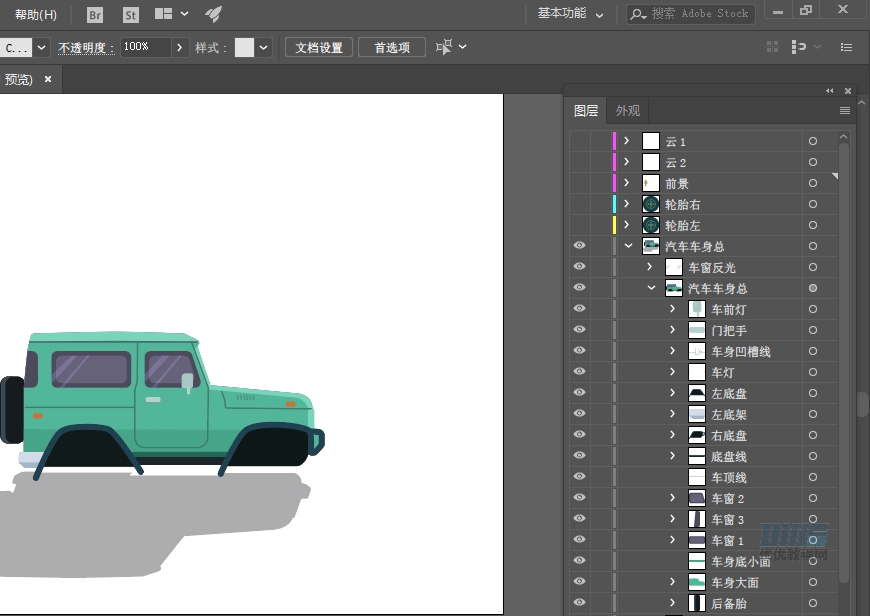Click the 样式 style swatch
The width and height of the screenshot is (870, 616).
245,48
